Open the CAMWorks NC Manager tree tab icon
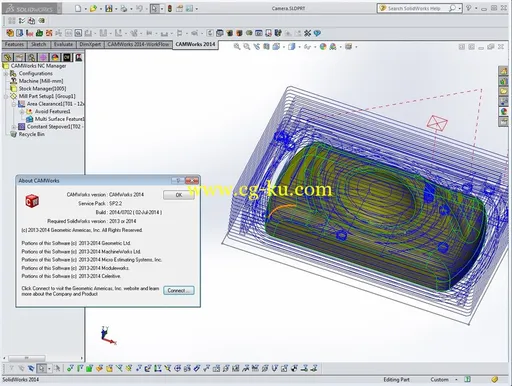The image size is (512, 386). pyautogui.click(x=78, y=57)
